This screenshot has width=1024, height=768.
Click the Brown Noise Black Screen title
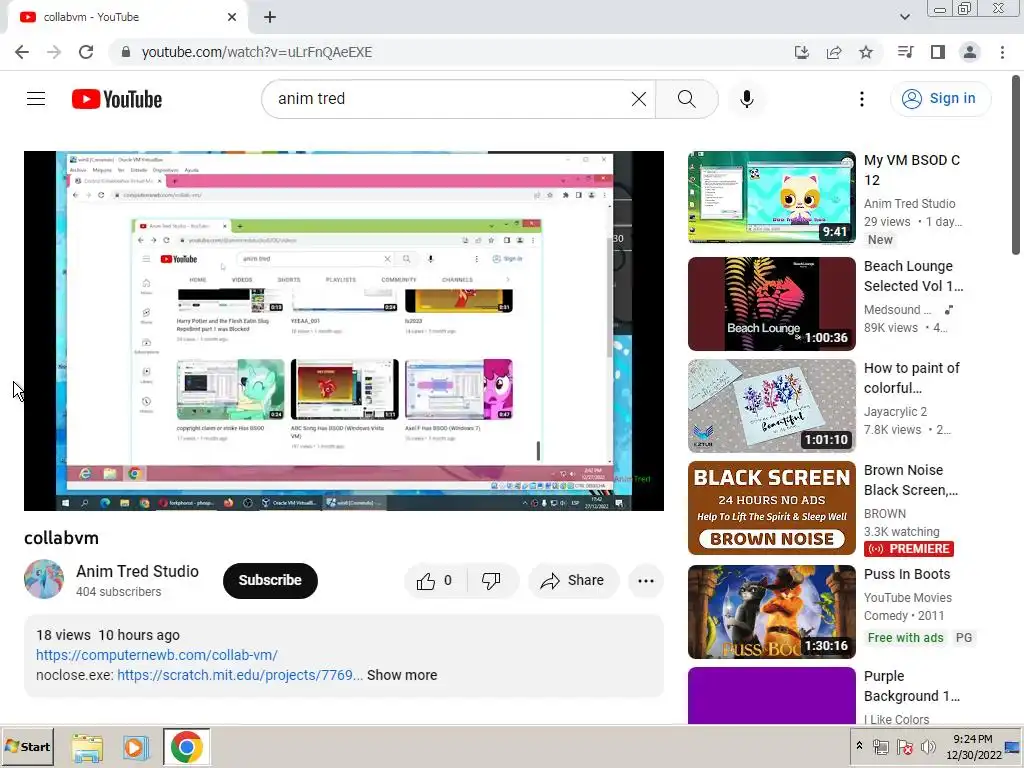coord(910,480)
